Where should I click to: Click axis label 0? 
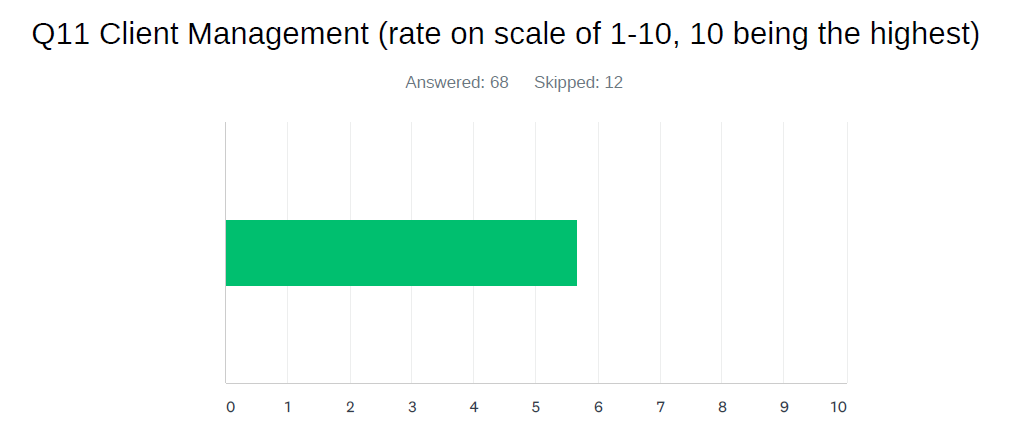point(230,407)
